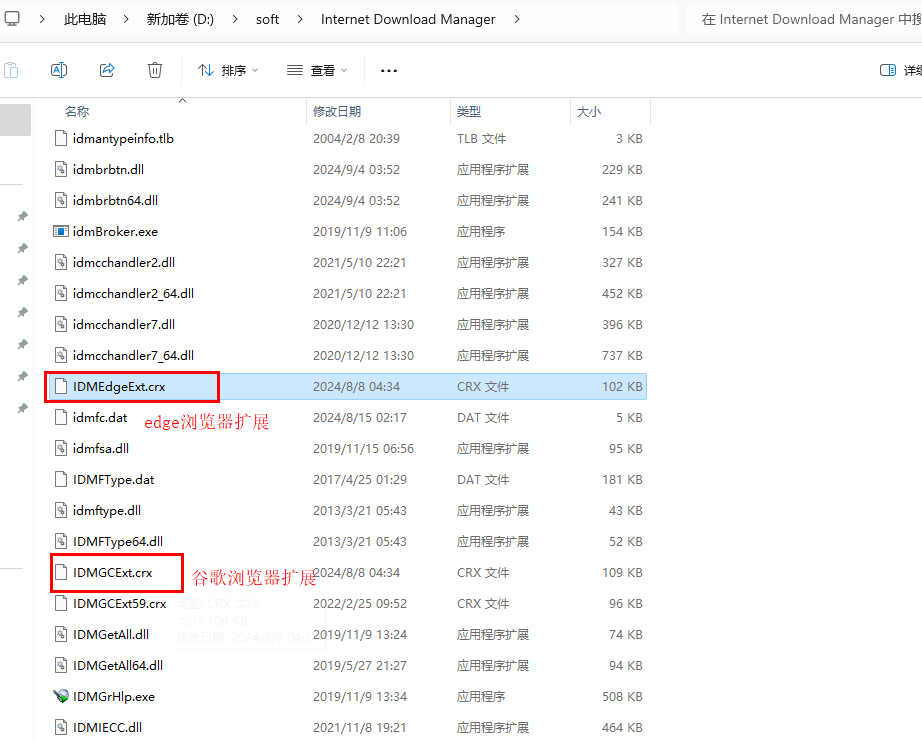The height and width of the screenshot is (741, 922).
Task: Select file IDMFType.dat
Action: click(113, 480)
